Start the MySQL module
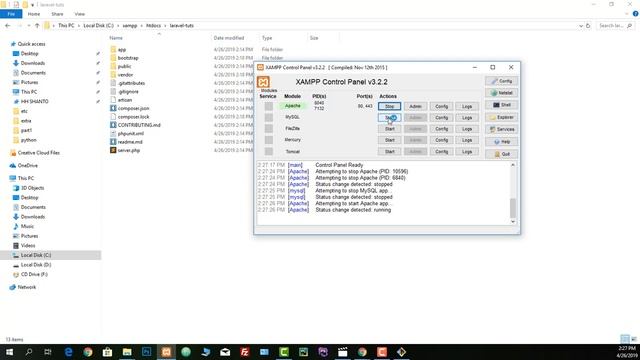Viewport: 640px width, 360px height. pyautogui.click(x=389, y=118)
